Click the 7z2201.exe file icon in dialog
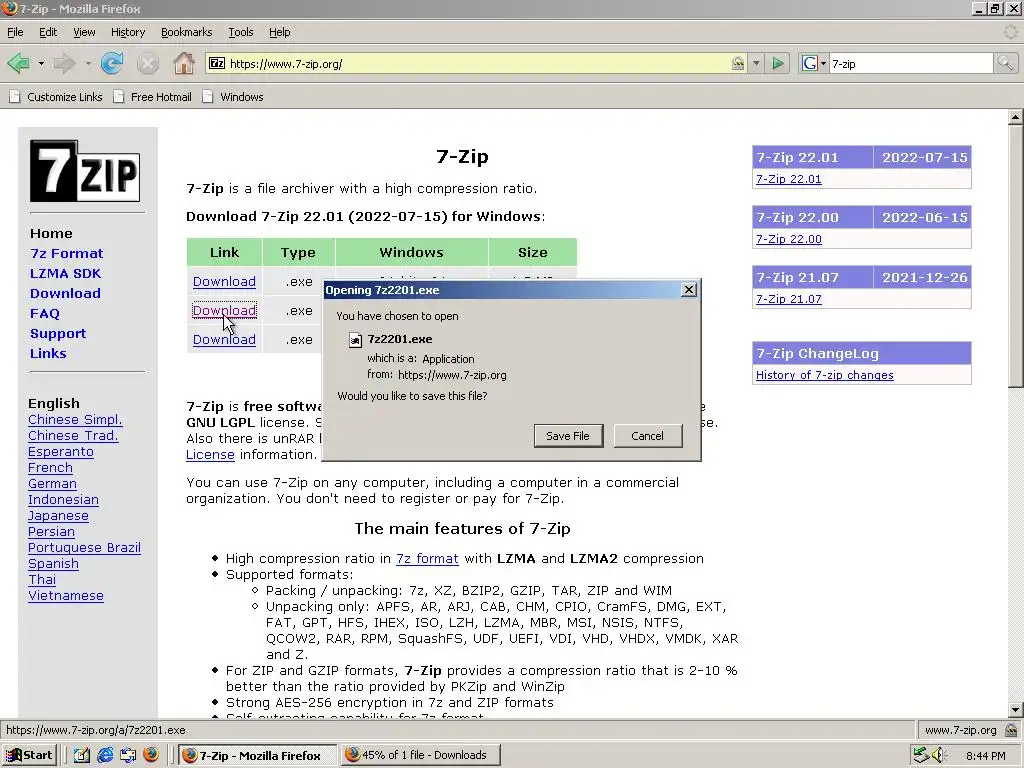This screenshot has width=1024, height=768. coord(355,340)
